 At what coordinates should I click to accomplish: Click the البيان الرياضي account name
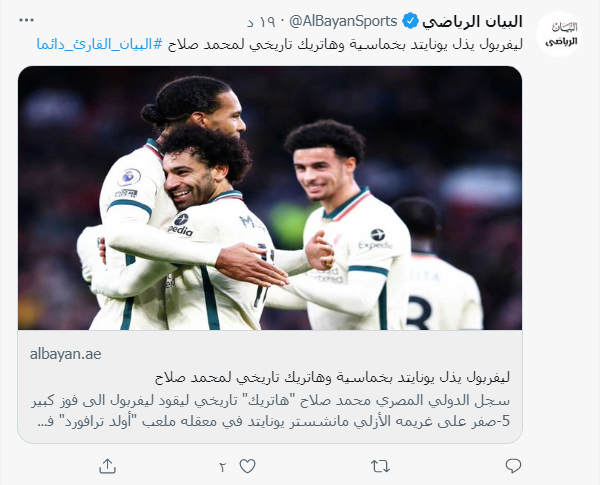472,21
